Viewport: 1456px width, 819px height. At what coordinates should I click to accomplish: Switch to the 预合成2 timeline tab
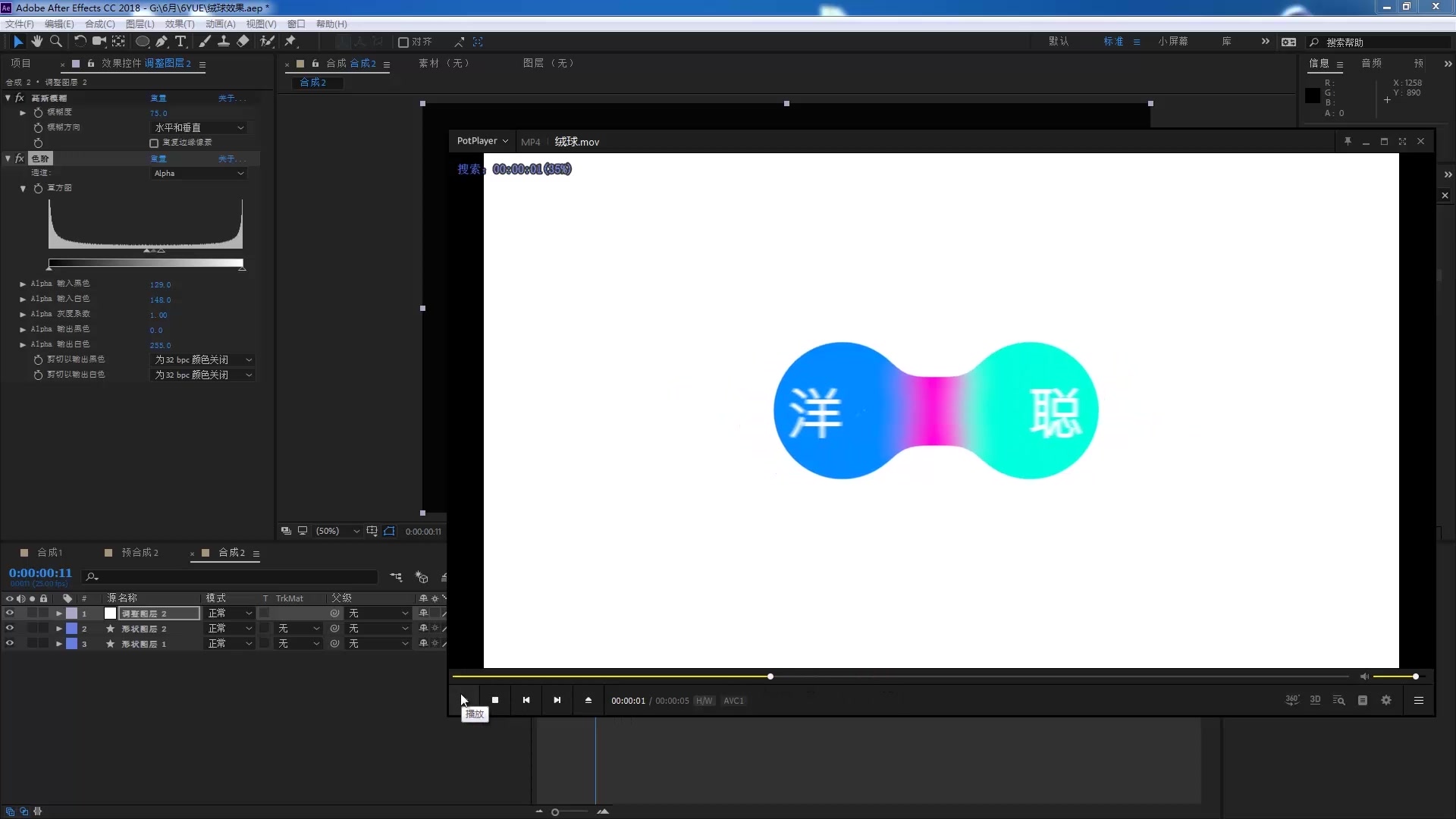click(x=140, y=552)
